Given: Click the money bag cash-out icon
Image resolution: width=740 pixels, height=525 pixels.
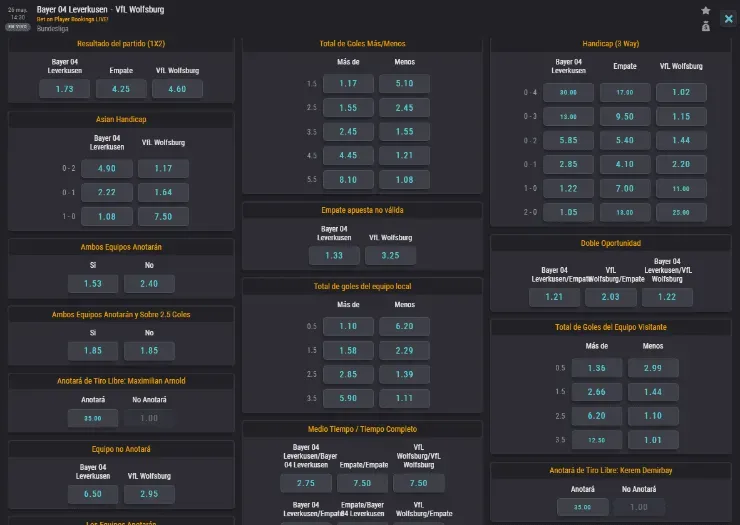Looking at the screenshot, I should tap(706, 26).
